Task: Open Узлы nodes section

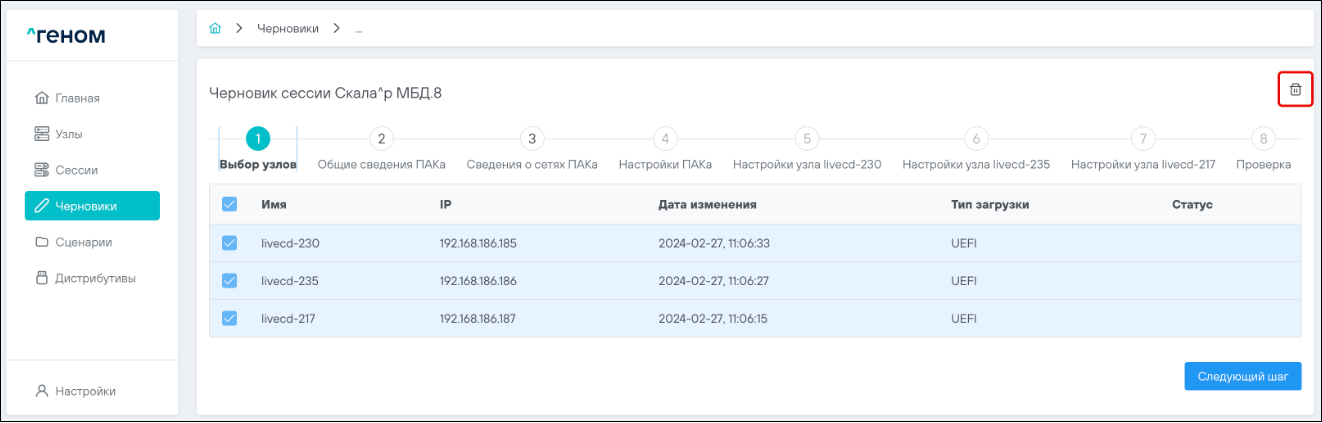Action: click(69, 134)
